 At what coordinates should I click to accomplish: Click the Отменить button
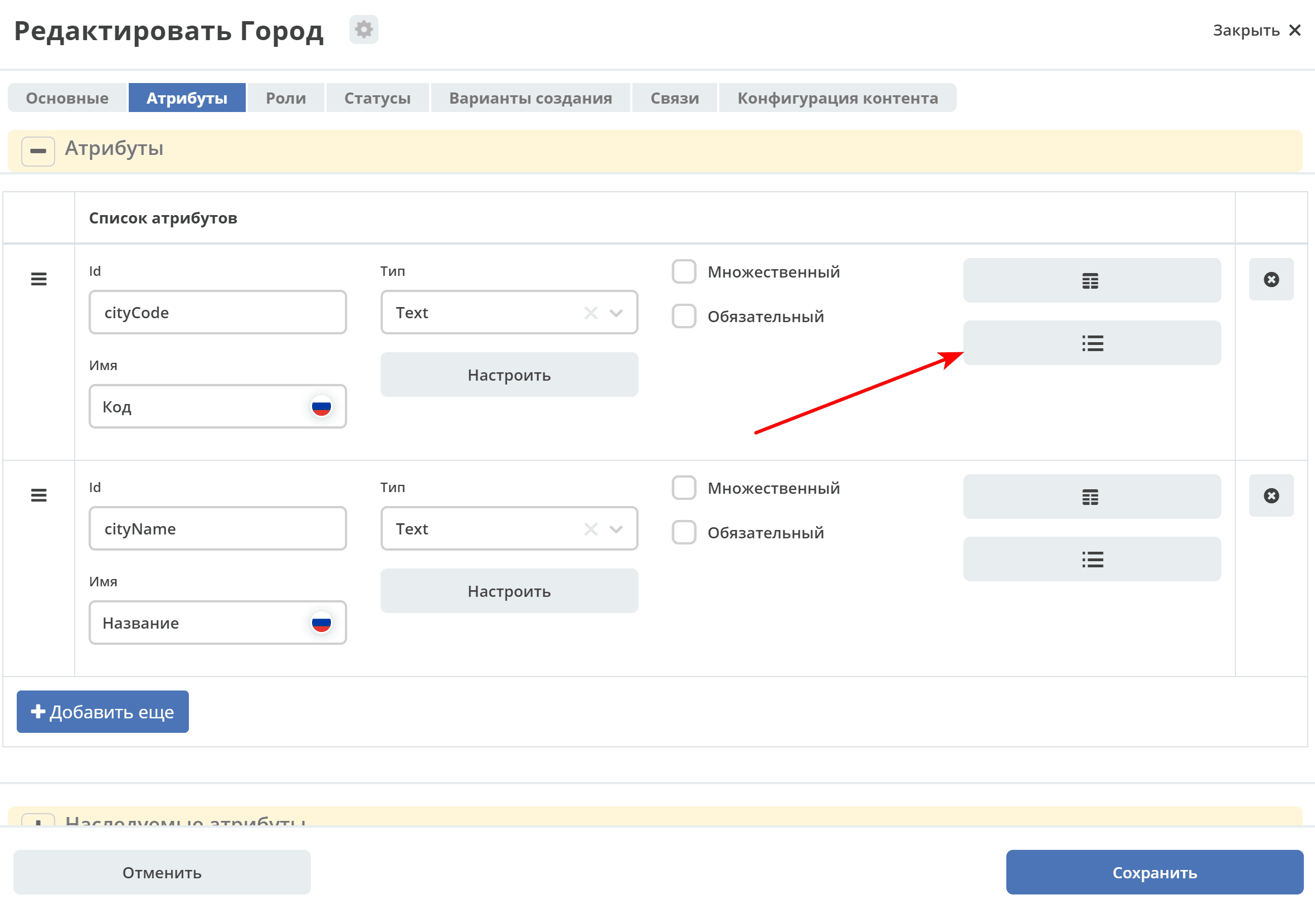pyautogui.click(x=162, y=872)
